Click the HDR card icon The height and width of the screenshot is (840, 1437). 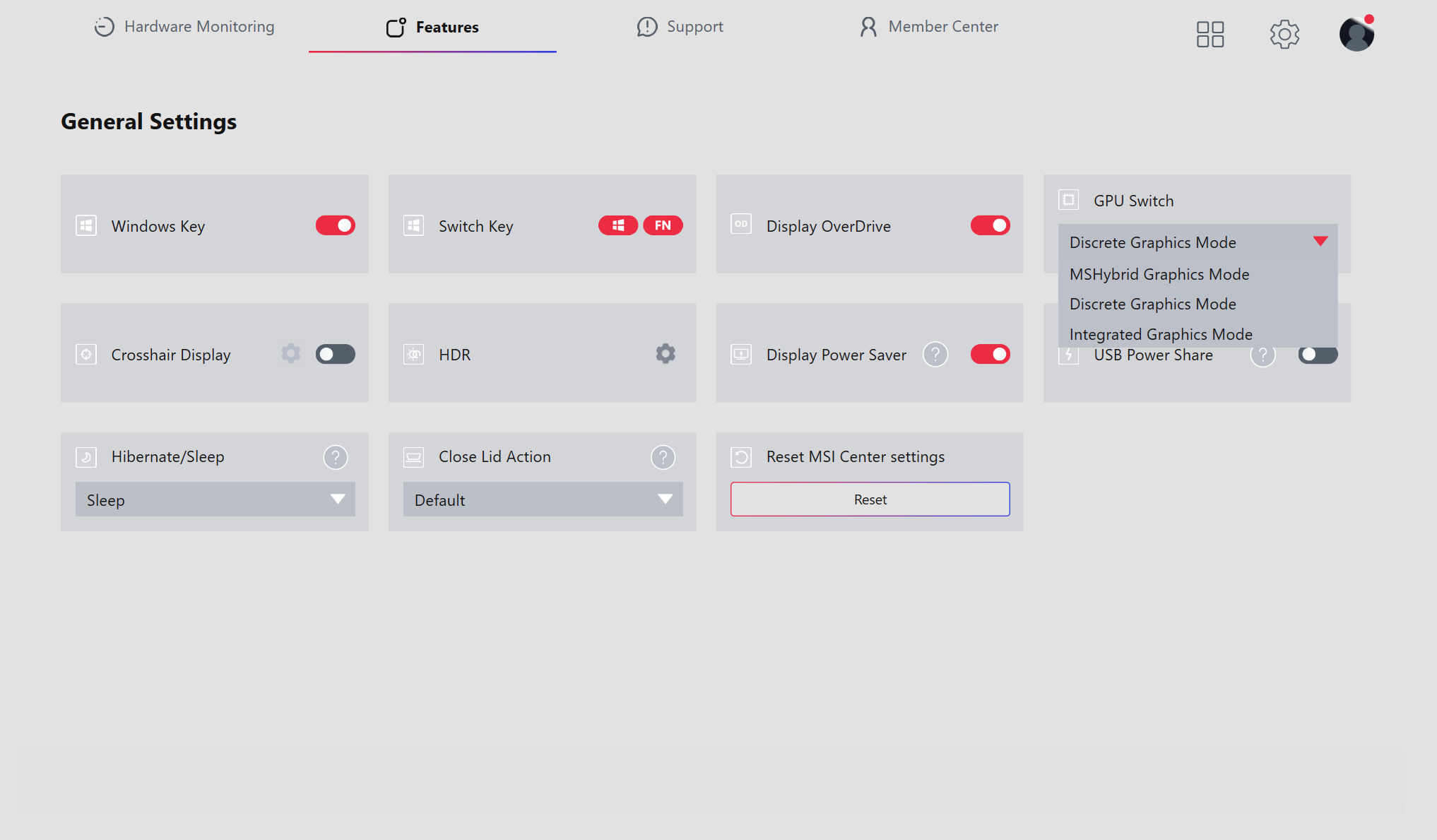[x=414, y=355]
